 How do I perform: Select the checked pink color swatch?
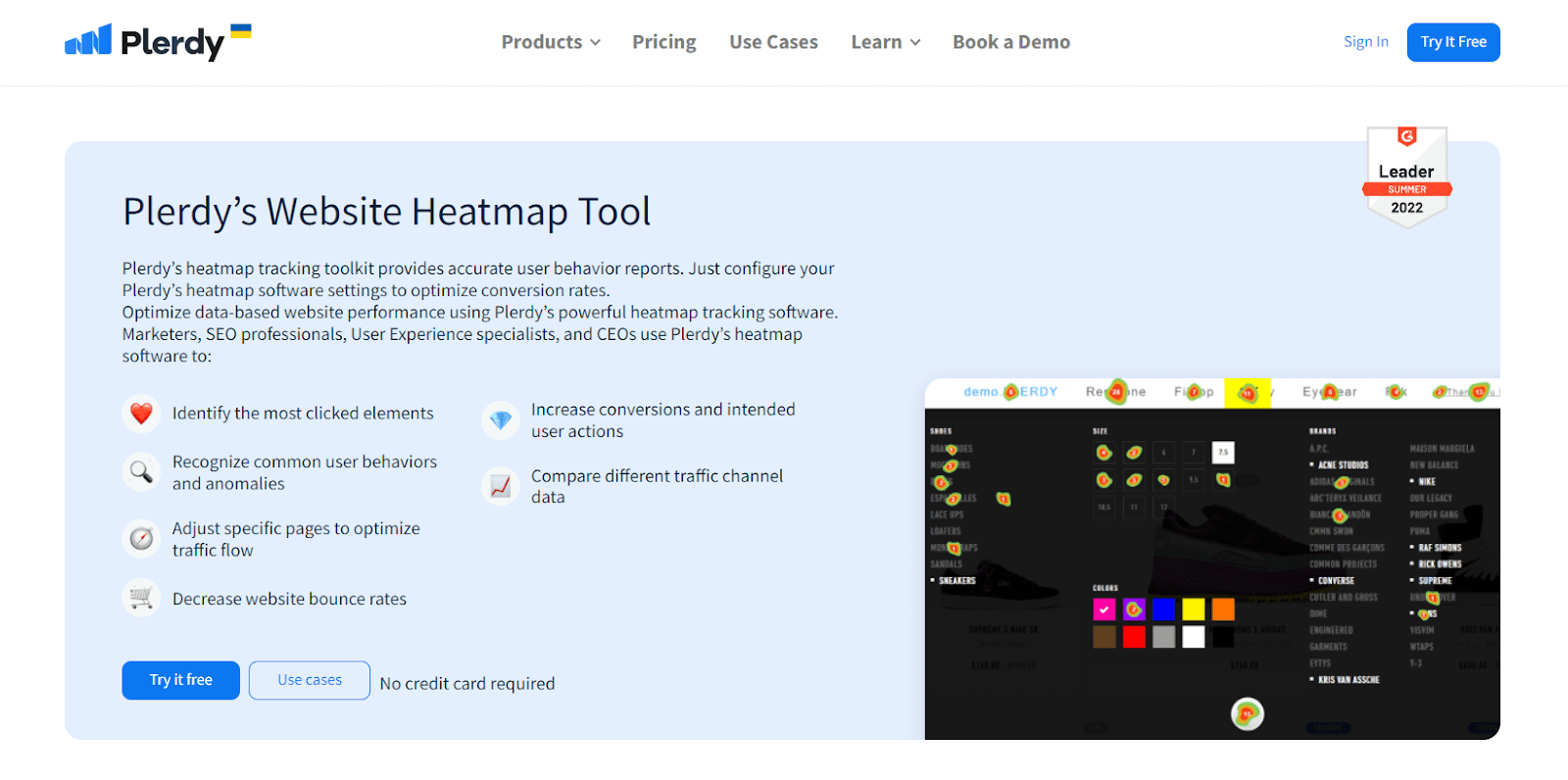tap(1104, 609)
